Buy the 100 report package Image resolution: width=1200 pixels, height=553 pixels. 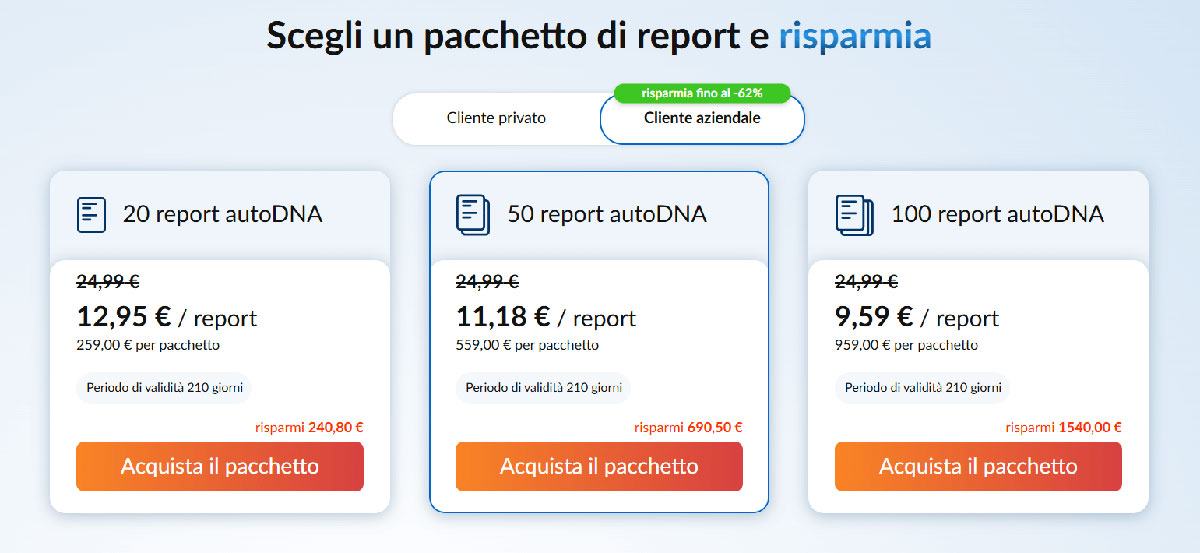(x=978, y=466)
